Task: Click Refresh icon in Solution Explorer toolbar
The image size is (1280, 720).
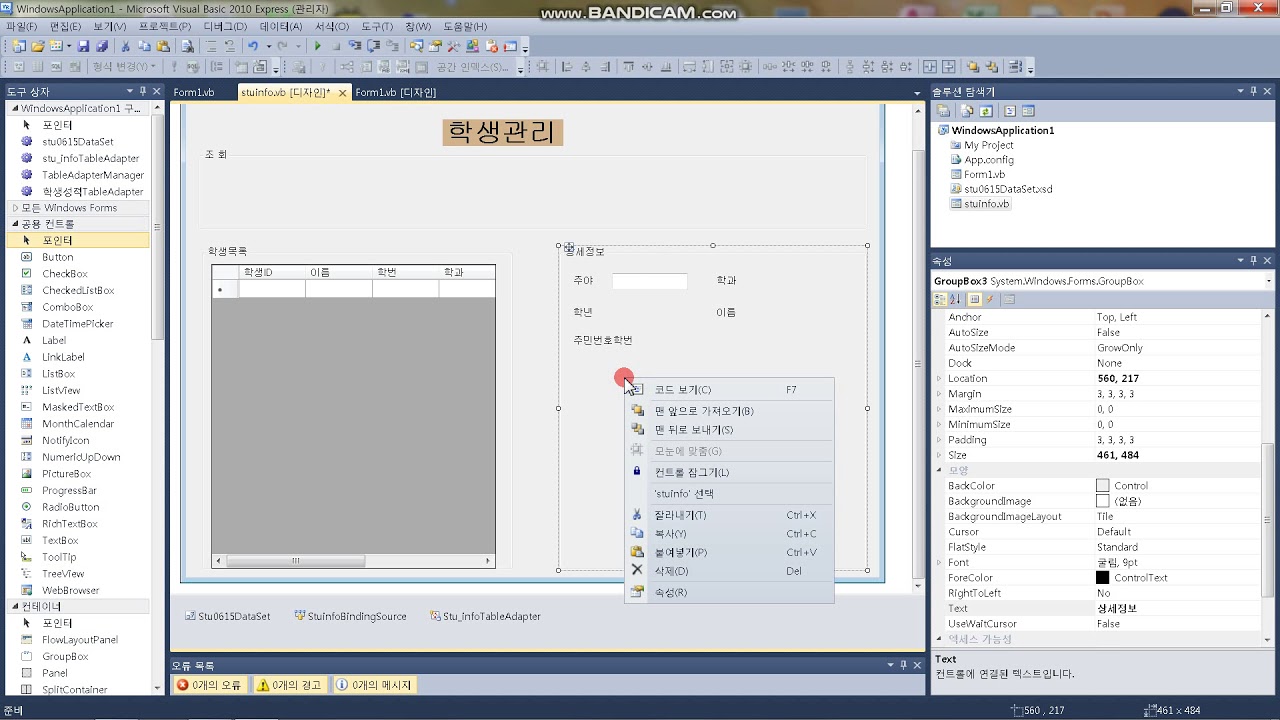Action: tap(986, 111)
